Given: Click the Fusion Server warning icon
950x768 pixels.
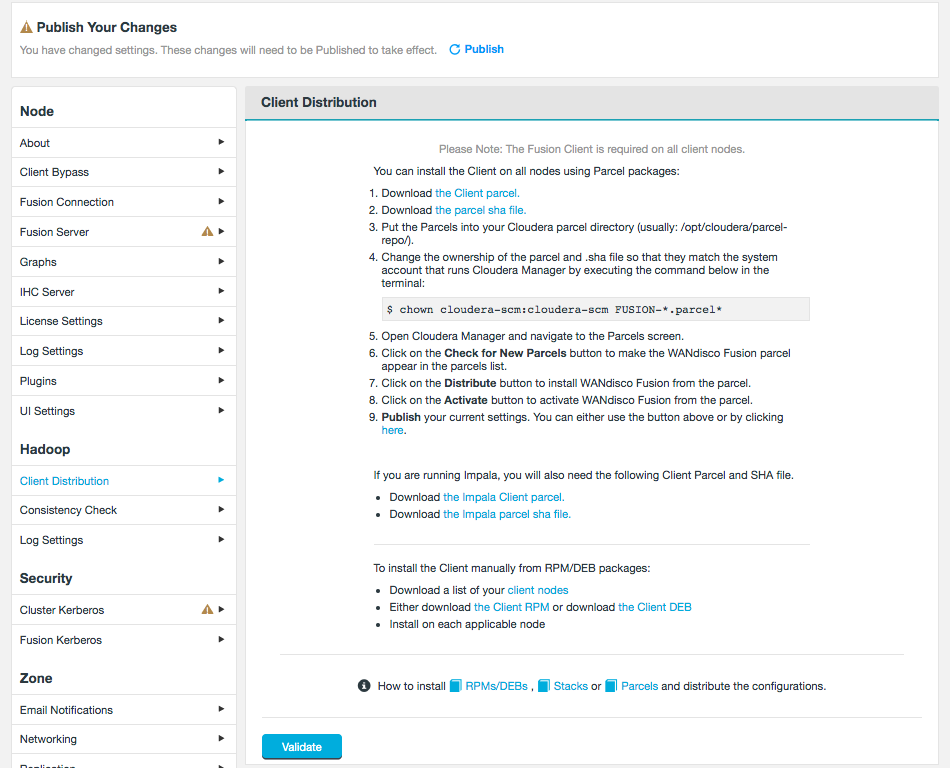Looking at the screenshot, I should [x=207, y=231].
